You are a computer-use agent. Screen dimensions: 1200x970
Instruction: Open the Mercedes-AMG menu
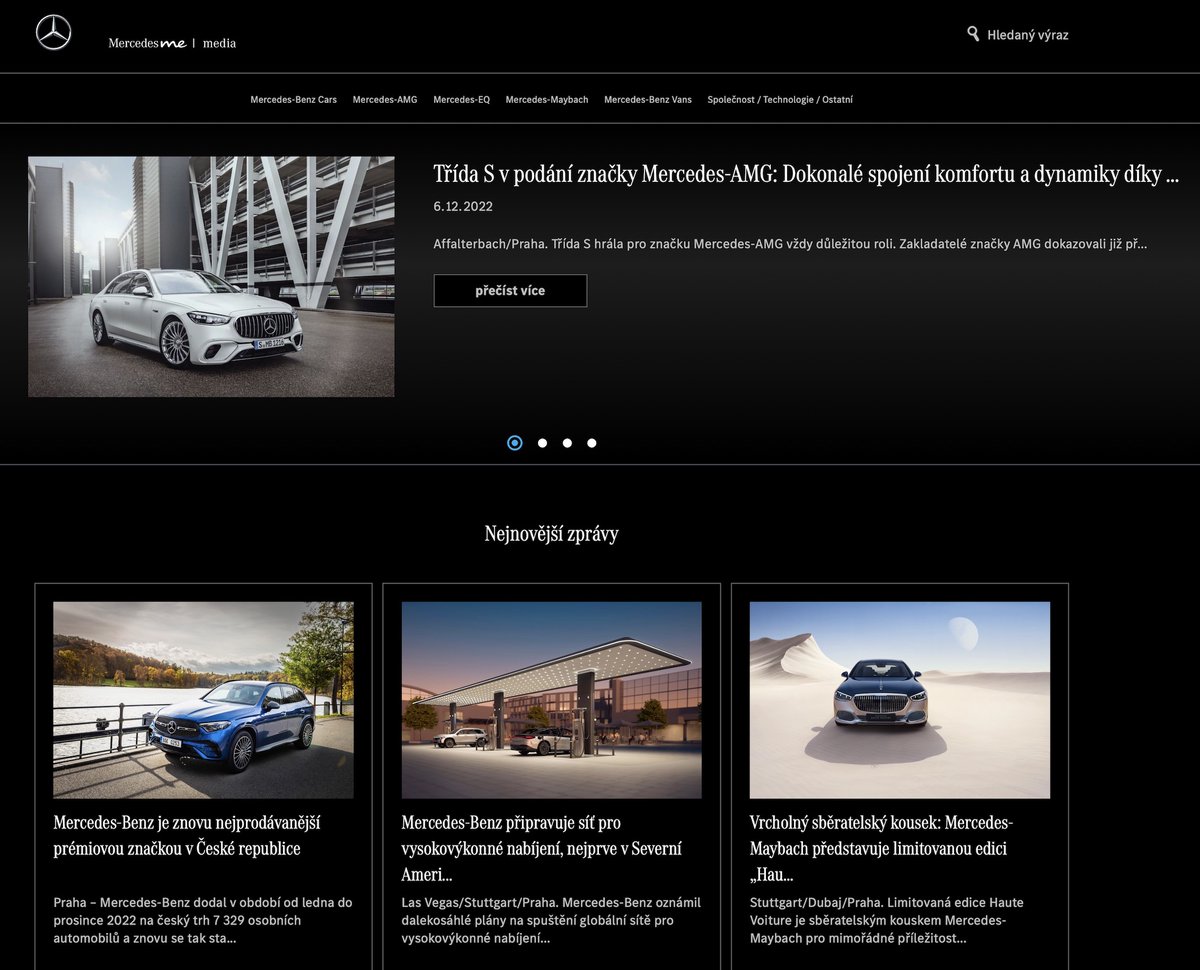click(x=385, y=100)
